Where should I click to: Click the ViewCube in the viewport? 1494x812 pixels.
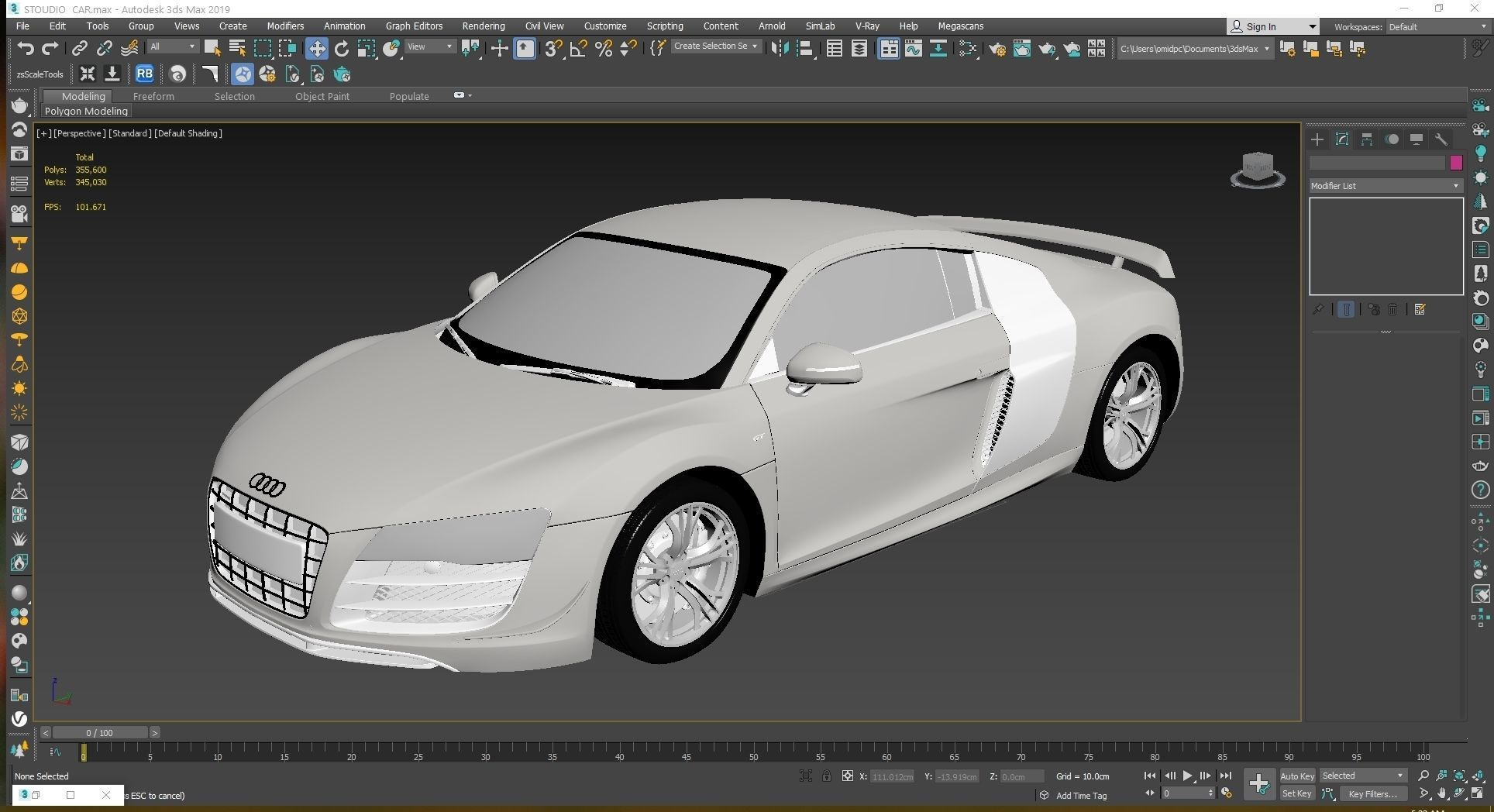click(1257, 170)
